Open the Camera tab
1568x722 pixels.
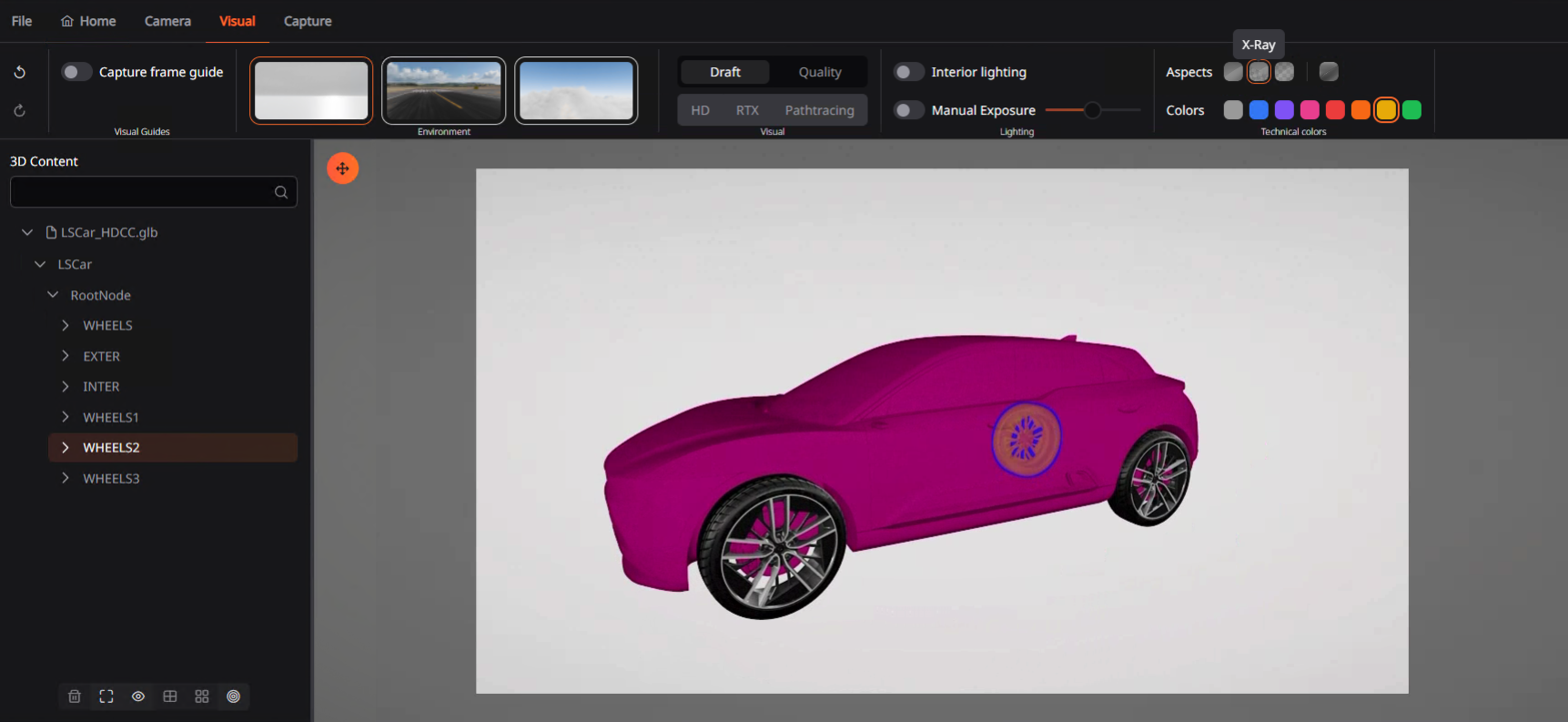(x=167, y=21)
